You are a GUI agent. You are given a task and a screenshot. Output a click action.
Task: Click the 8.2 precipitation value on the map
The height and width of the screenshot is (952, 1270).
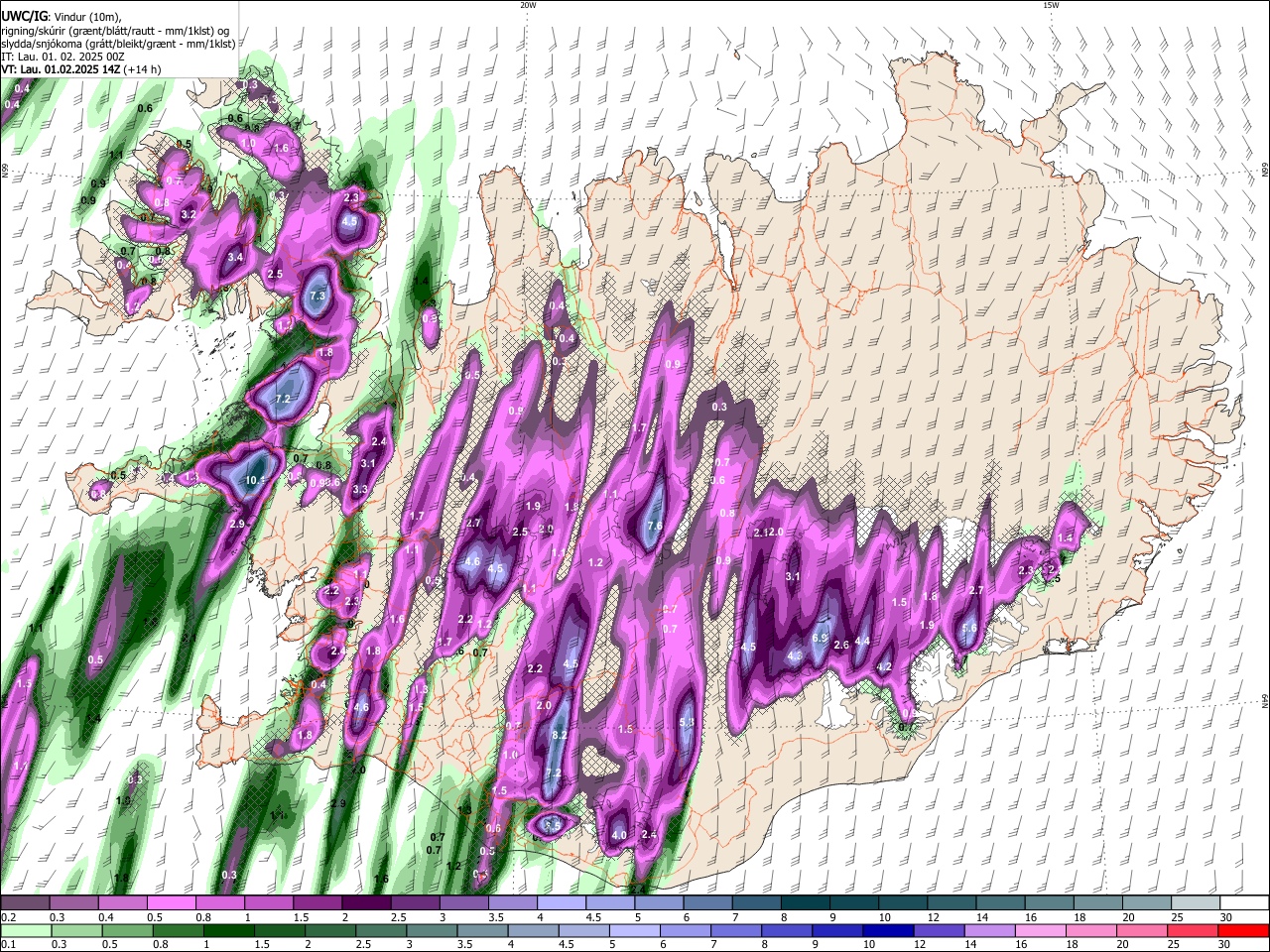tap(559, 735)
